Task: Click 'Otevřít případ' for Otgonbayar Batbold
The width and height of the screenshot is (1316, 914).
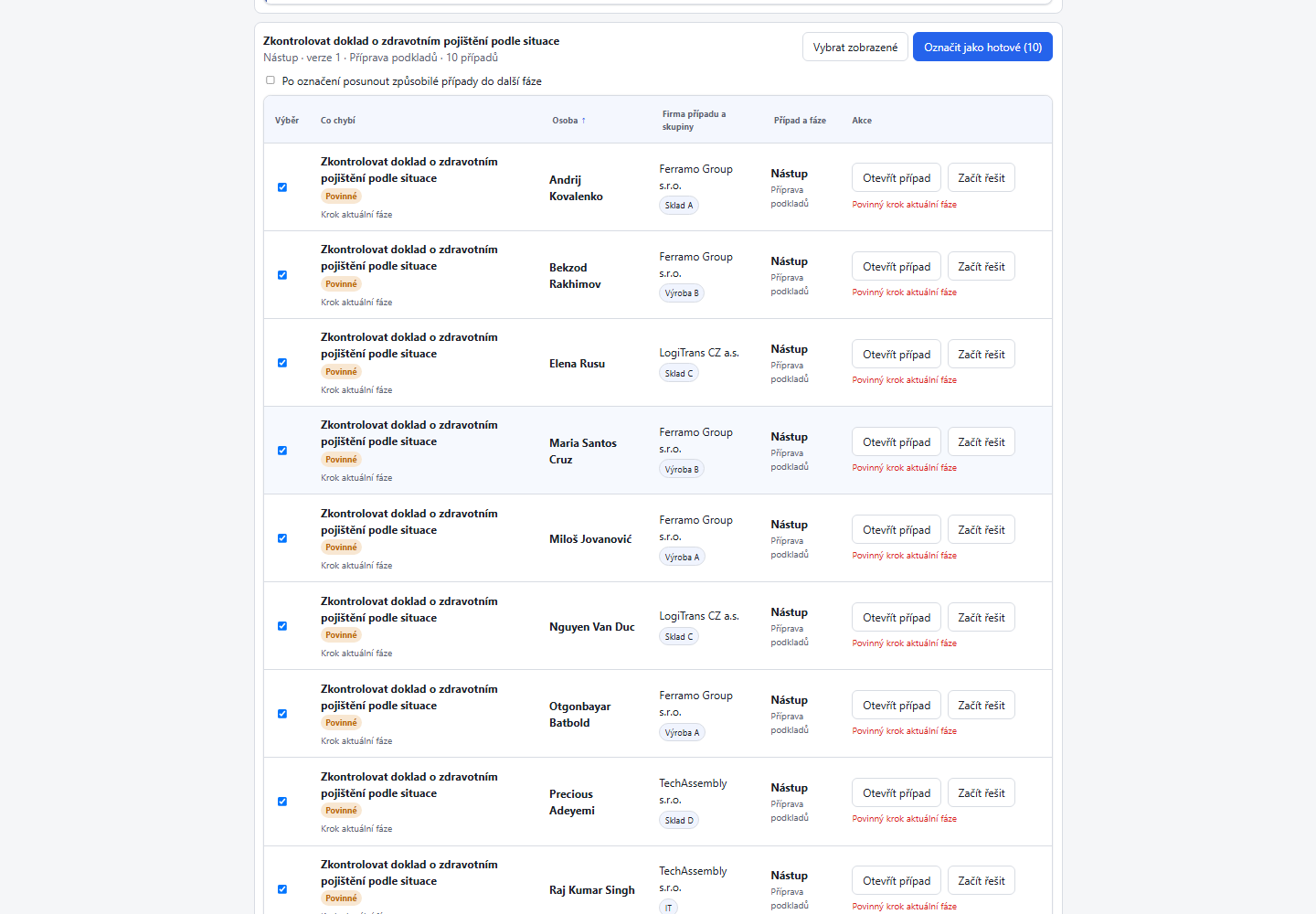Action: 897,705
